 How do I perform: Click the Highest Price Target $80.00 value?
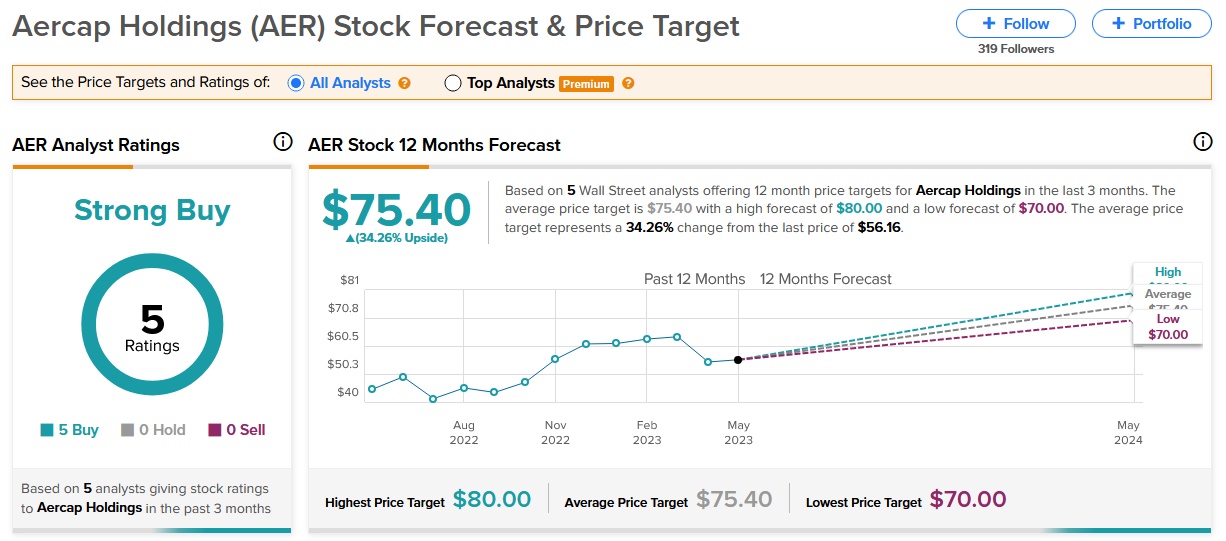(492, 499)
